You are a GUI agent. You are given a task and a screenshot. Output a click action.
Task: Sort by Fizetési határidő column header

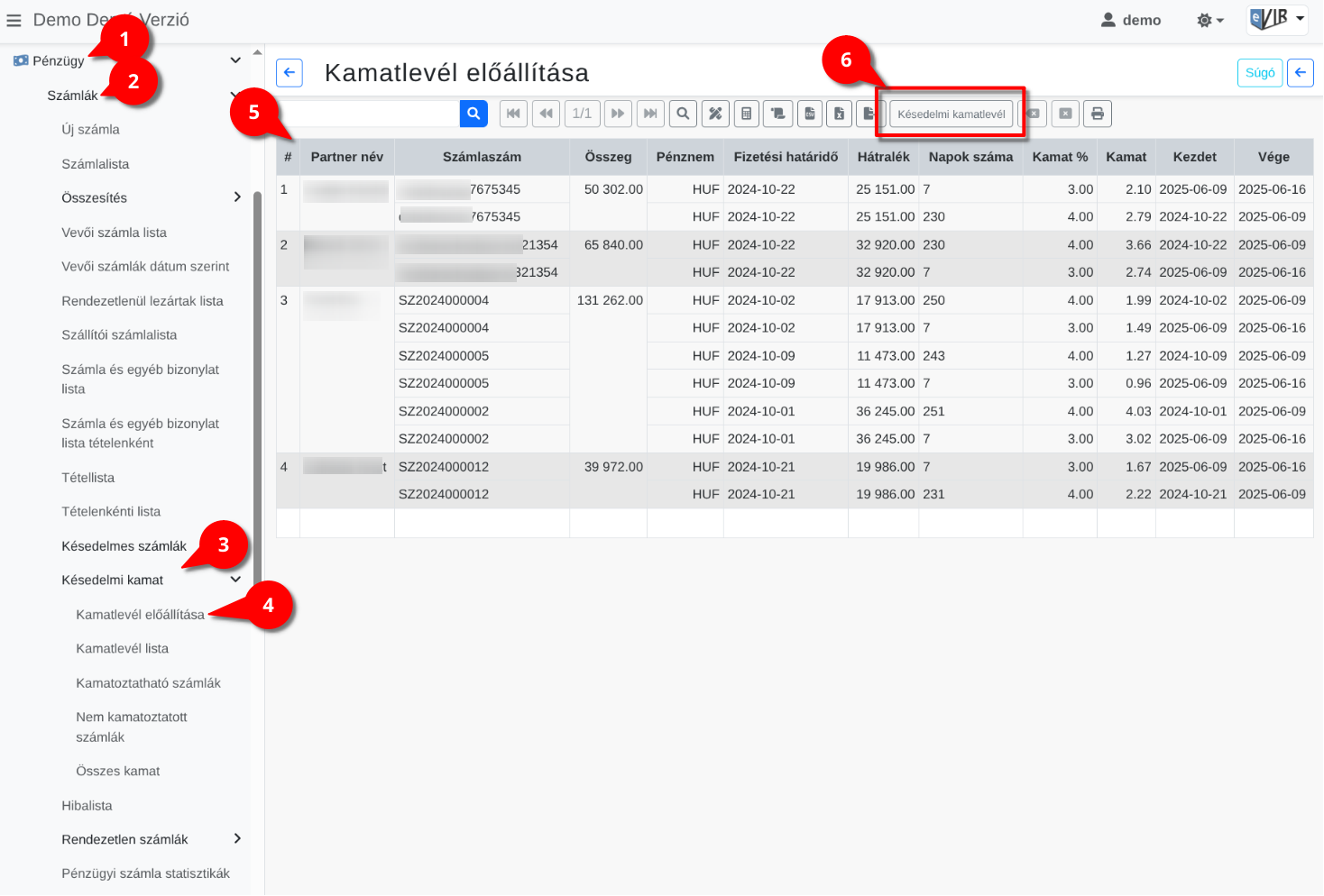pyautogui.click(x=786, y=157)
